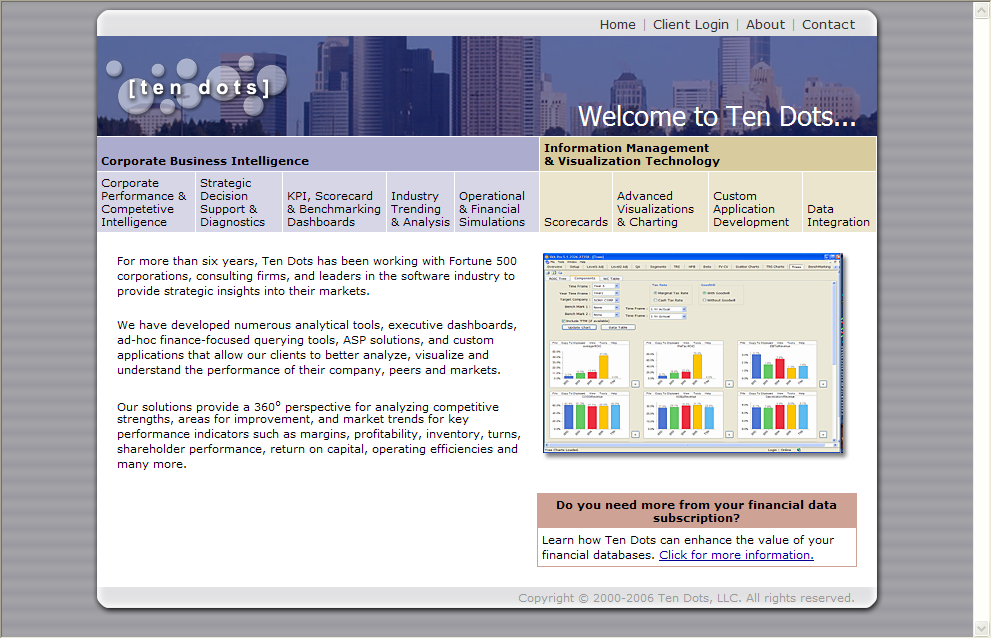Click the Corporate Business Intelligence heading

click(x=205, y=161)
